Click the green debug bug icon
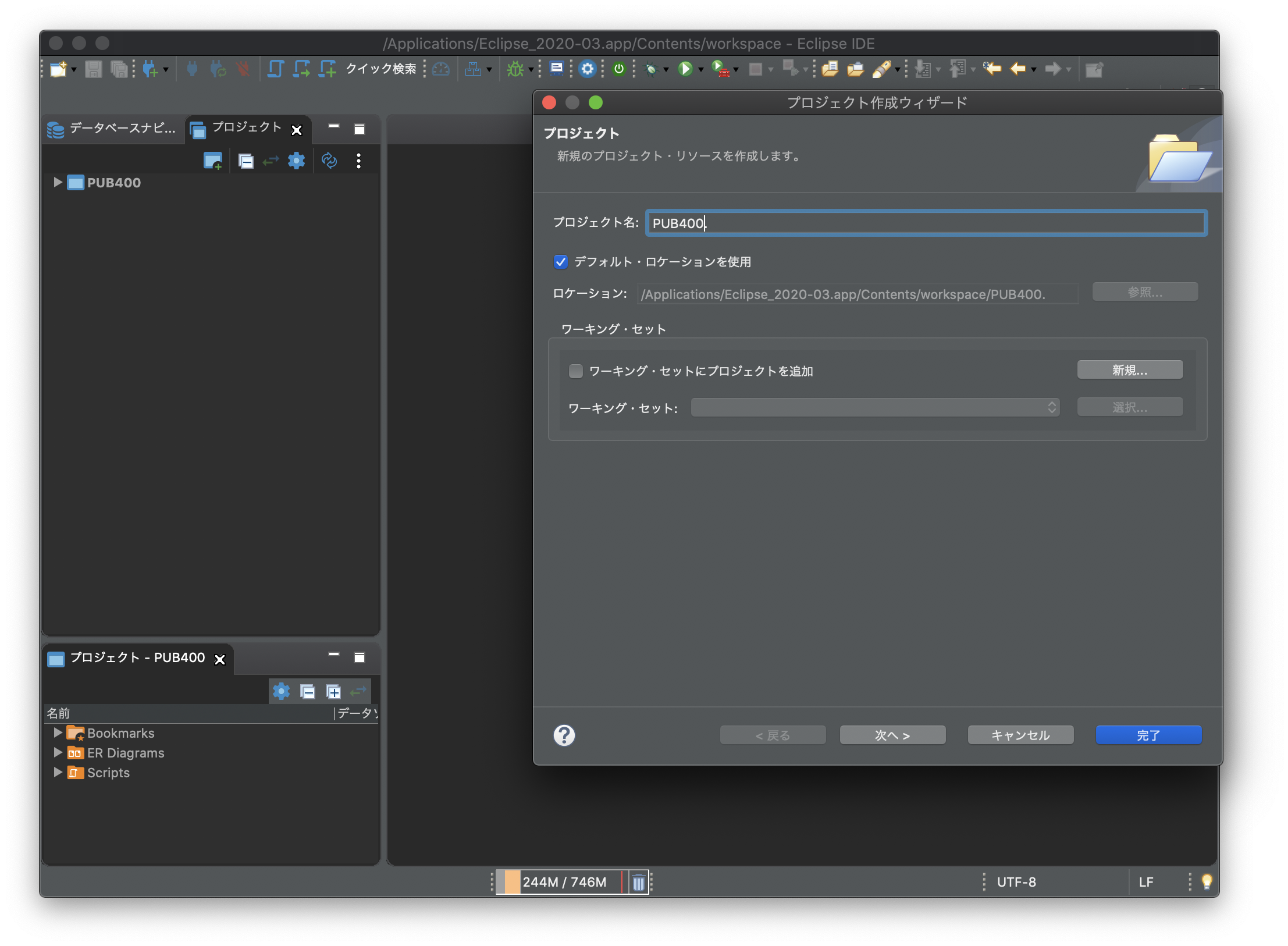 coord(515,69)
